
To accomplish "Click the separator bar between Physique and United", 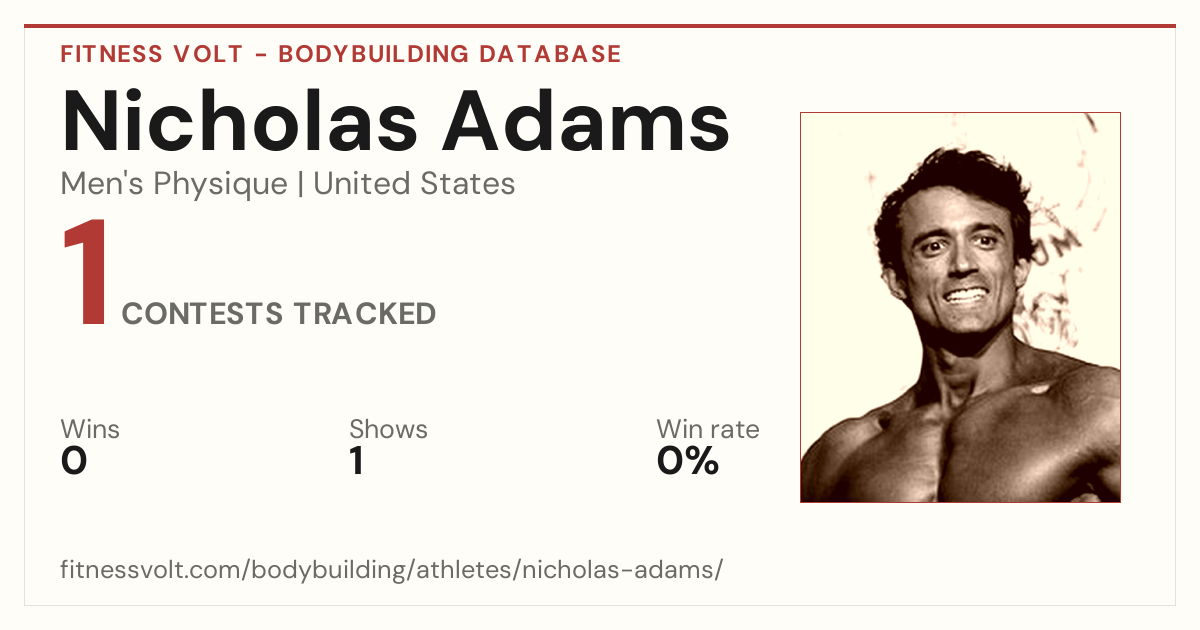I will [x=301, y=185].
